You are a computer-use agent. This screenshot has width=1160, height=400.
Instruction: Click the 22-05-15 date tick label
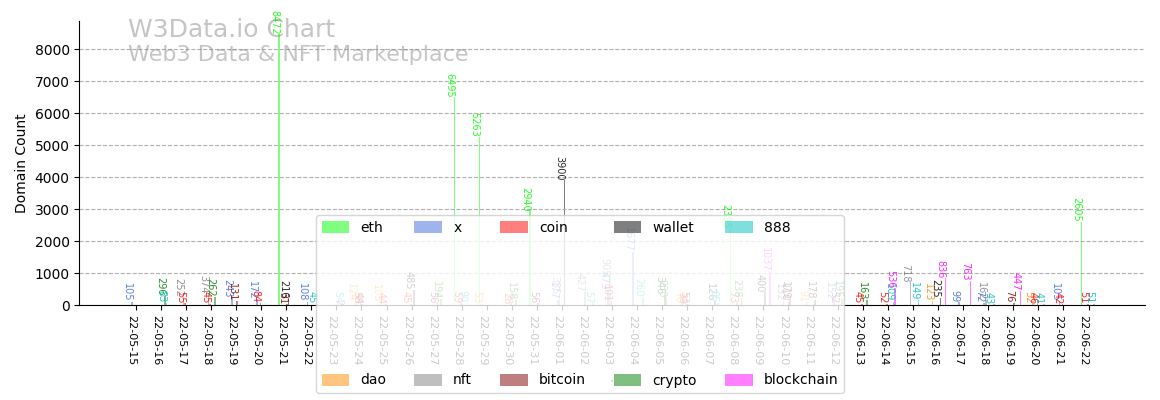point(133,340)
